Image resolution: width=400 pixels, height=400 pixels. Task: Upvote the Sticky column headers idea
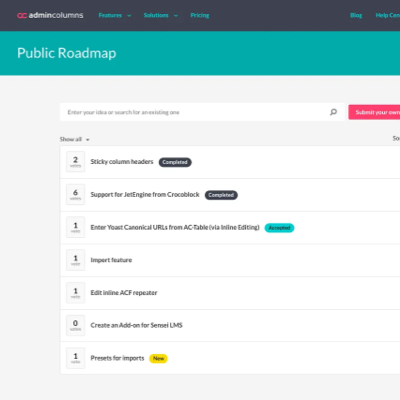pos(75,162)
